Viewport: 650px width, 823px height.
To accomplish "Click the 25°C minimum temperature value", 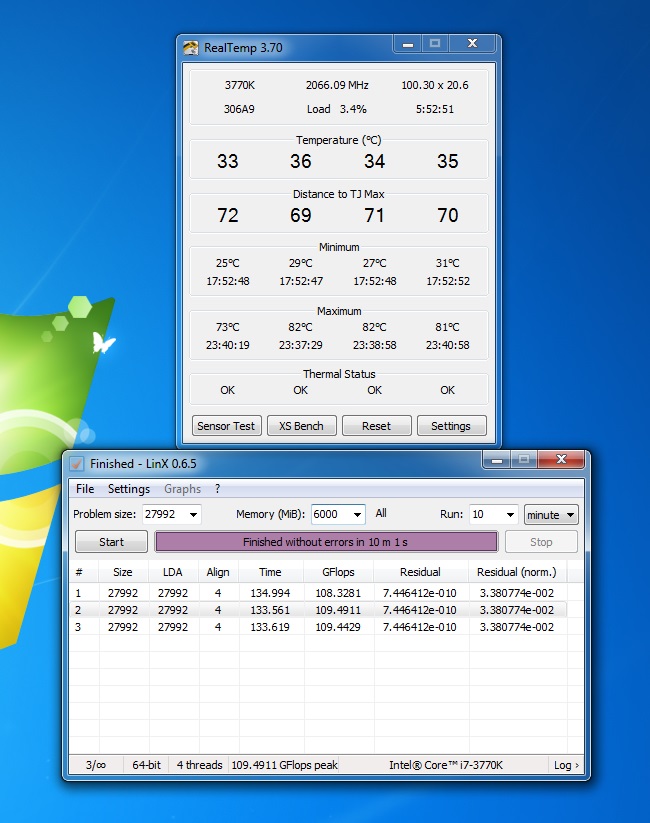I will point(227,263).
